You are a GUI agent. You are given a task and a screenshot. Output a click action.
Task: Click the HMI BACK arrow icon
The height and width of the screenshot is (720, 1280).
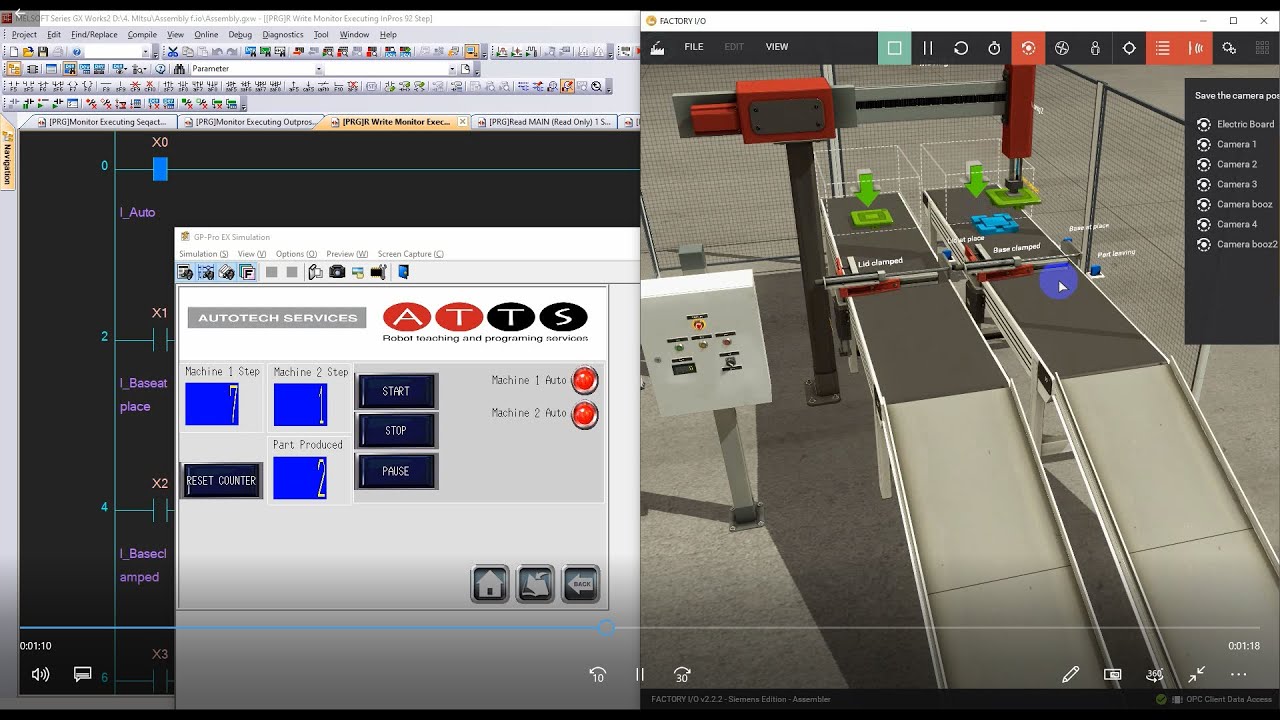581,584
